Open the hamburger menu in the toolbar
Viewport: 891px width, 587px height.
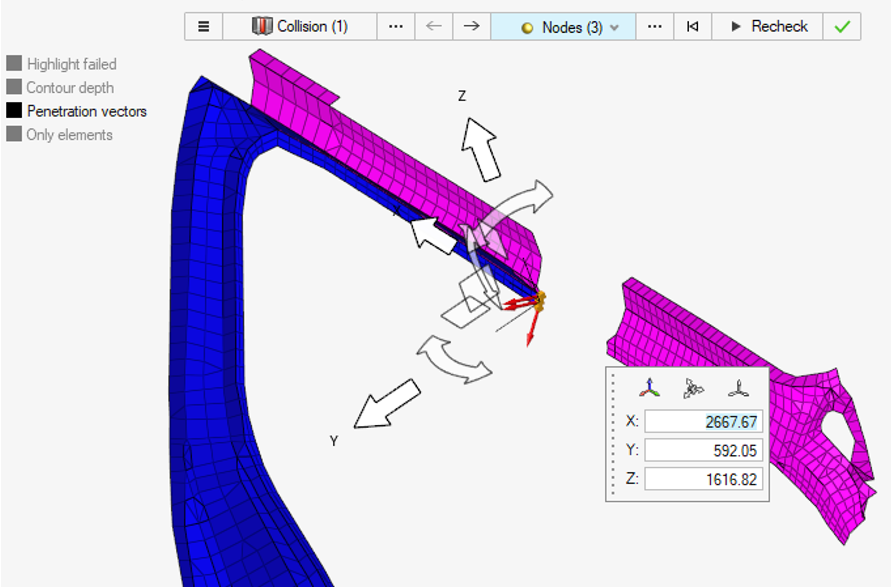(x=204, y=27)
